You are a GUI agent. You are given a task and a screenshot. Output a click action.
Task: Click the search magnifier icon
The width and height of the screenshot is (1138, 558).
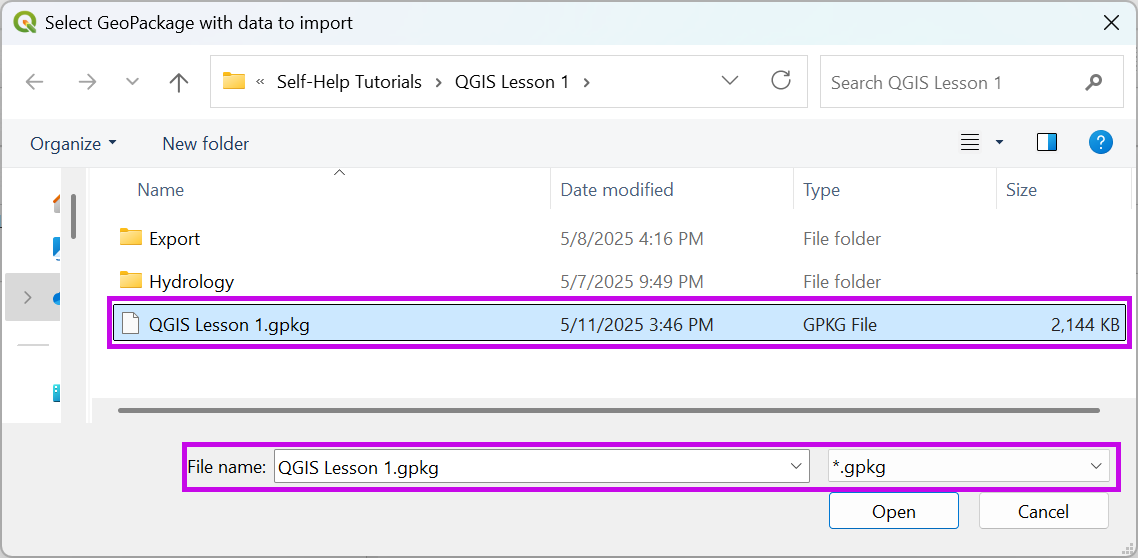1094,82
